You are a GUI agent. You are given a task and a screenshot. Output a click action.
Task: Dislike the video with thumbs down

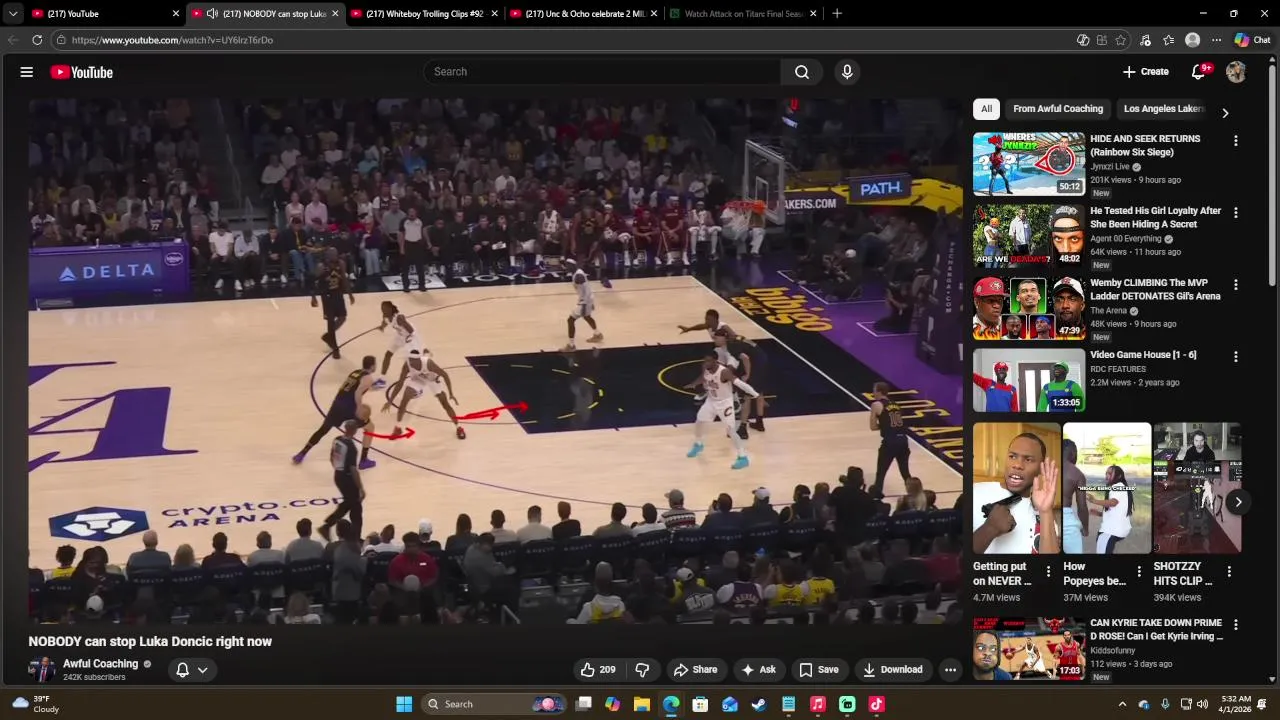click(643, 670)
